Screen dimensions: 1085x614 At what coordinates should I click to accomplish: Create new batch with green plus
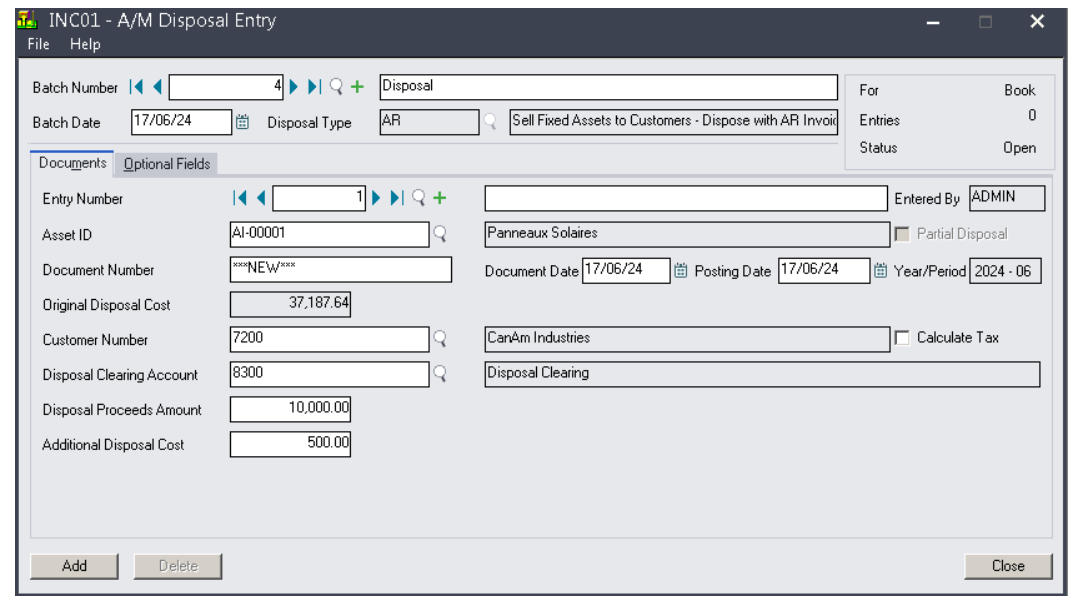357,87
